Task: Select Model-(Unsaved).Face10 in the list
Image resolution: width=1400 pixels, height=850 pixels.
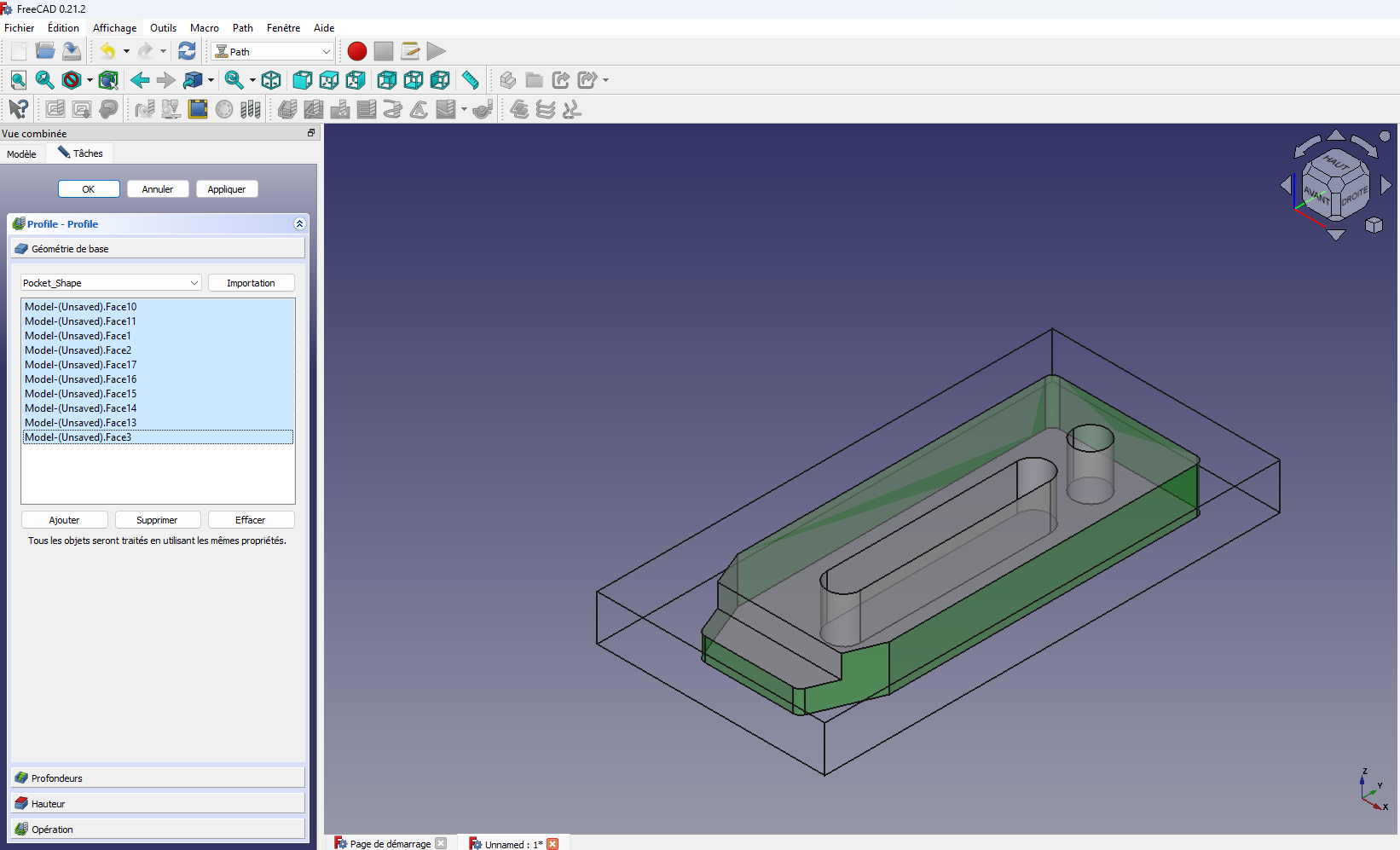Action: tap(158, 307)
